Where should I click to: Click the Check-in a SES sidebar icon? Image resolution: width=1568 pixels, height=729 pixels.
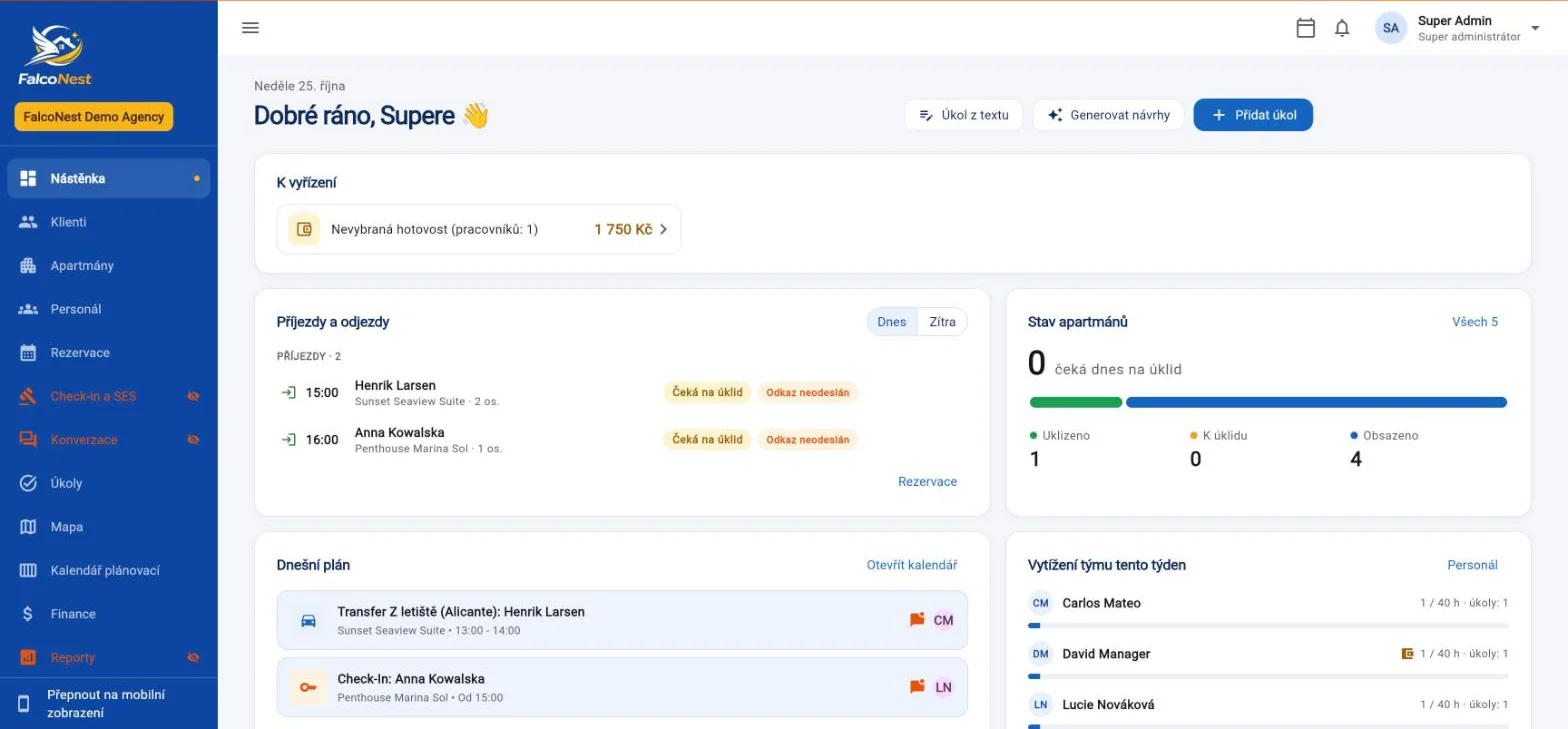tap(28, 396)
